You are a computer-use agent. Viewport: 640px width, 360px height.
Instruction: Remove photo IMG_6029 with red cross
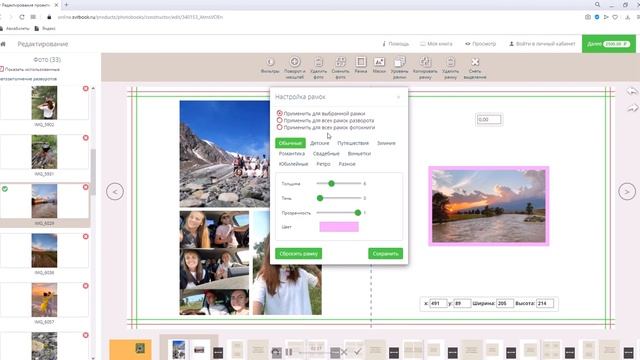click(x=86, y=187)
